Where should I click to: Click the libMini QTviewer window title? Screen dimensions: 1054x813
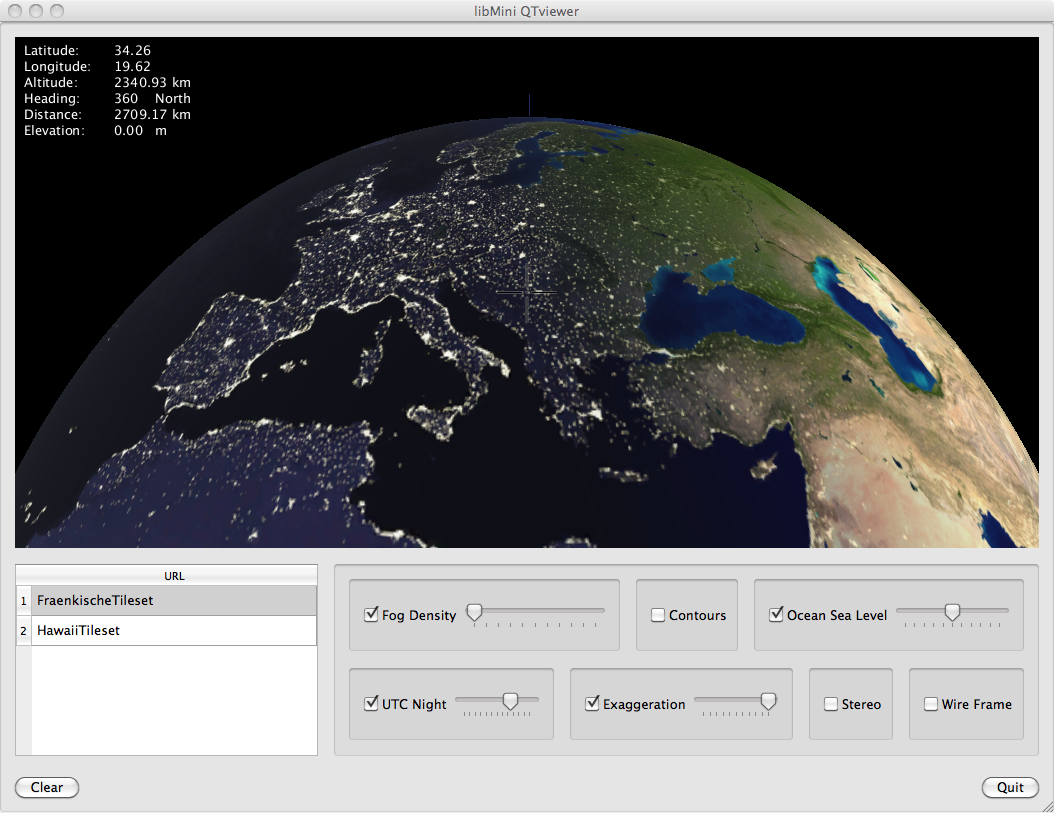526,11
